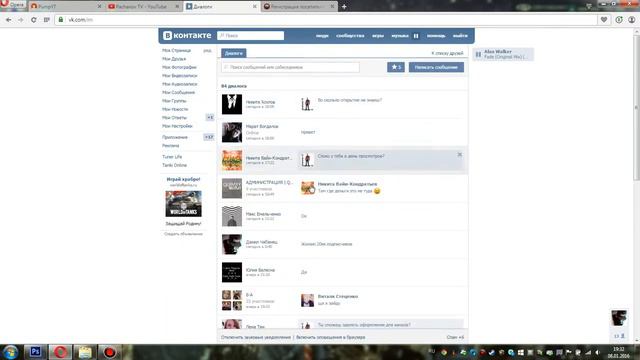Reload the page with the refresh icon
The width and height of the screenshot is (640, 360).
(x=33, y=20)
